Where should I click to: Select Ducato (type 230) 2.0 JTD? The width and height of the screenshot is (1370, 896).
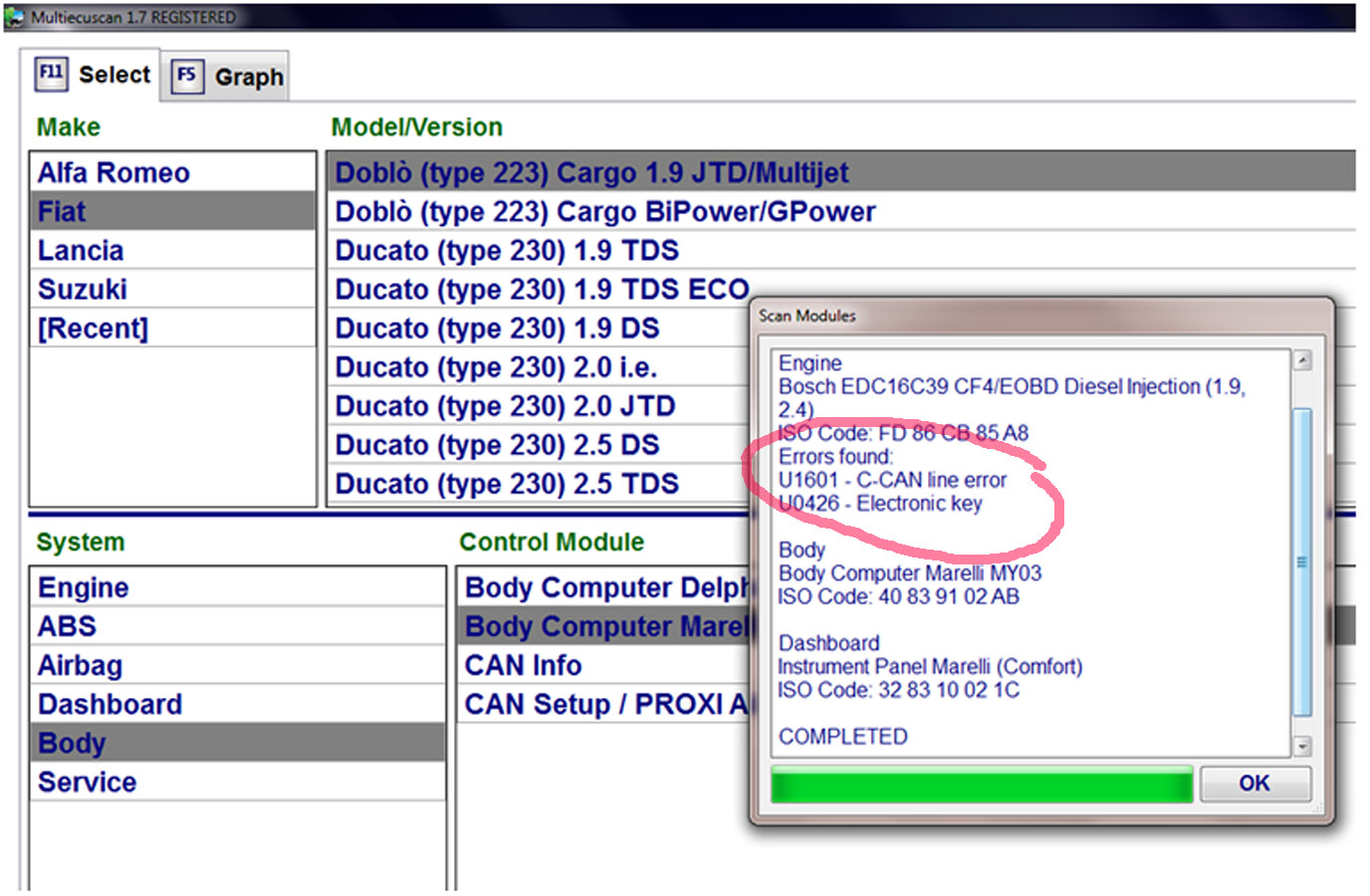pos(539,405)
